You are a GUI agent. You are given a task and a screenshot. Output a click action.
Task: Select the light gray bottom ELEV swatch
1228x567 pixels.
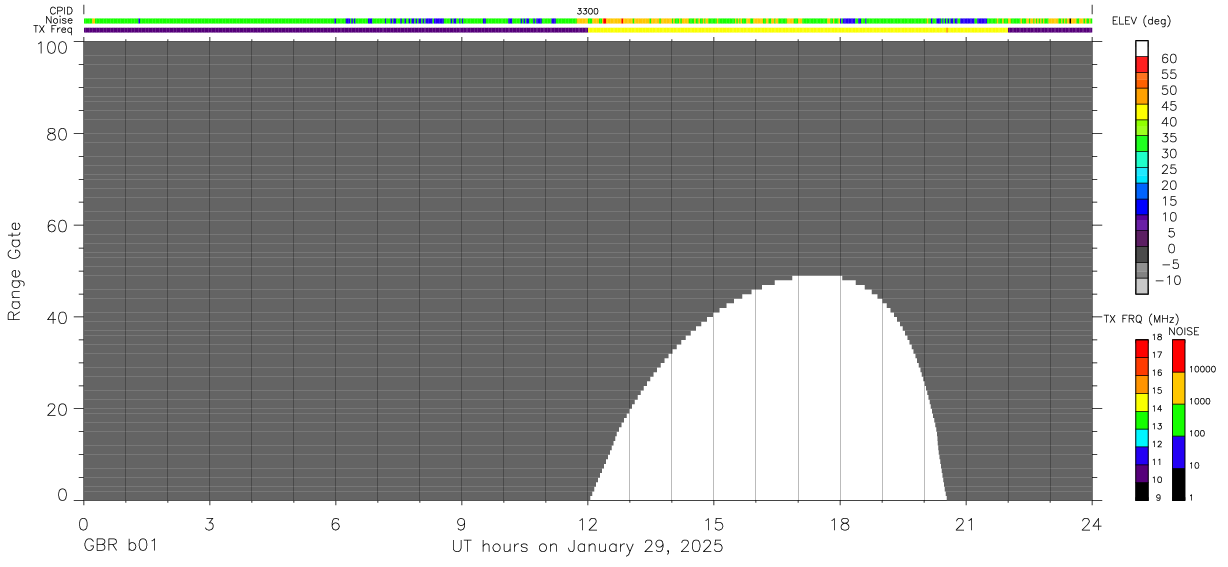coord(1142,286)
